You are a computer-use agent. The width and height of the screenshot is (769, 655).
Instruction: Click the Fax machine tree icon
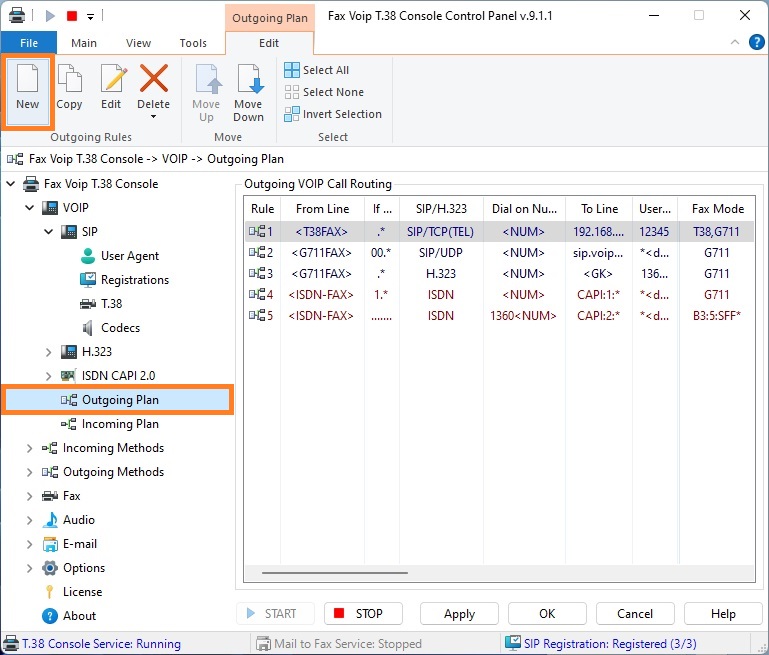[50, 496]
